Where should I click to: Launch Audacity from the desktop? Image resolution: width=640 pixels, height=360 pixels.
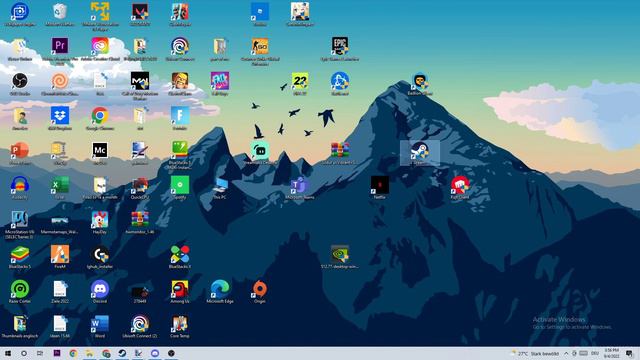click(x=20, y=185)
